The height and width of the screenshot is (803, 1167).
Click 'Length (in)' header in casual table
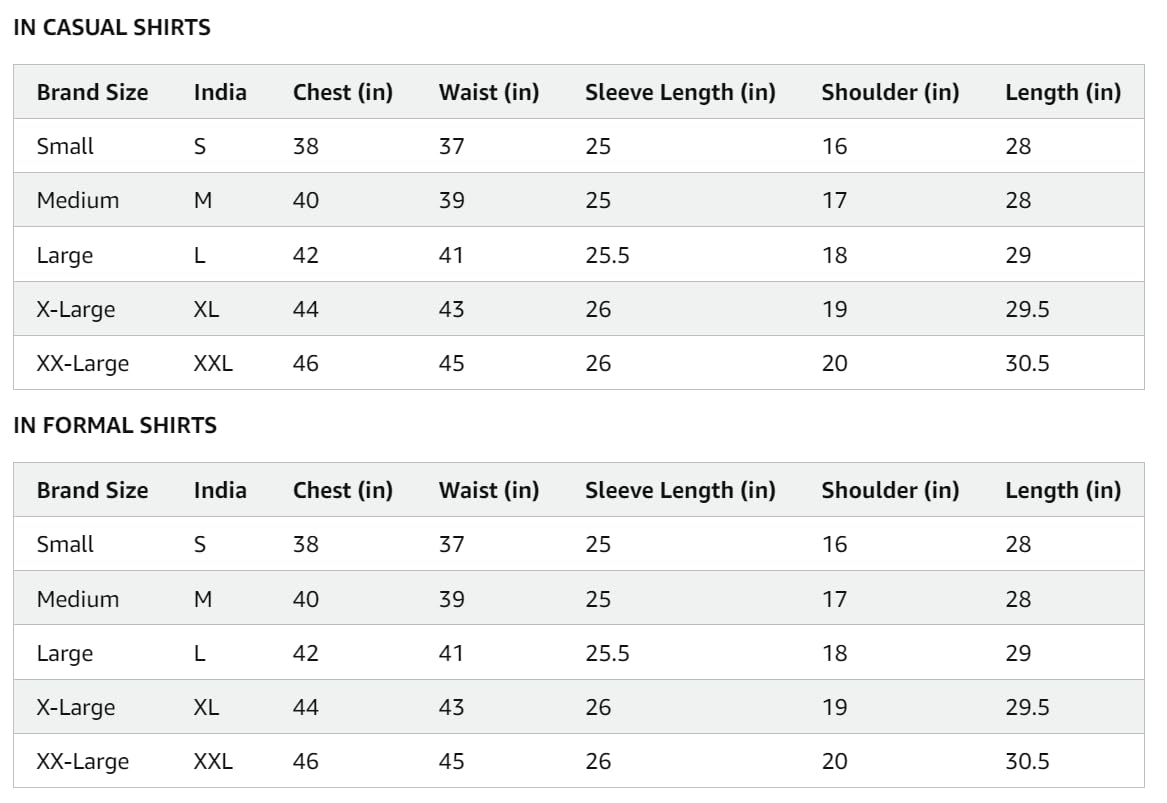pos(1063,93)
